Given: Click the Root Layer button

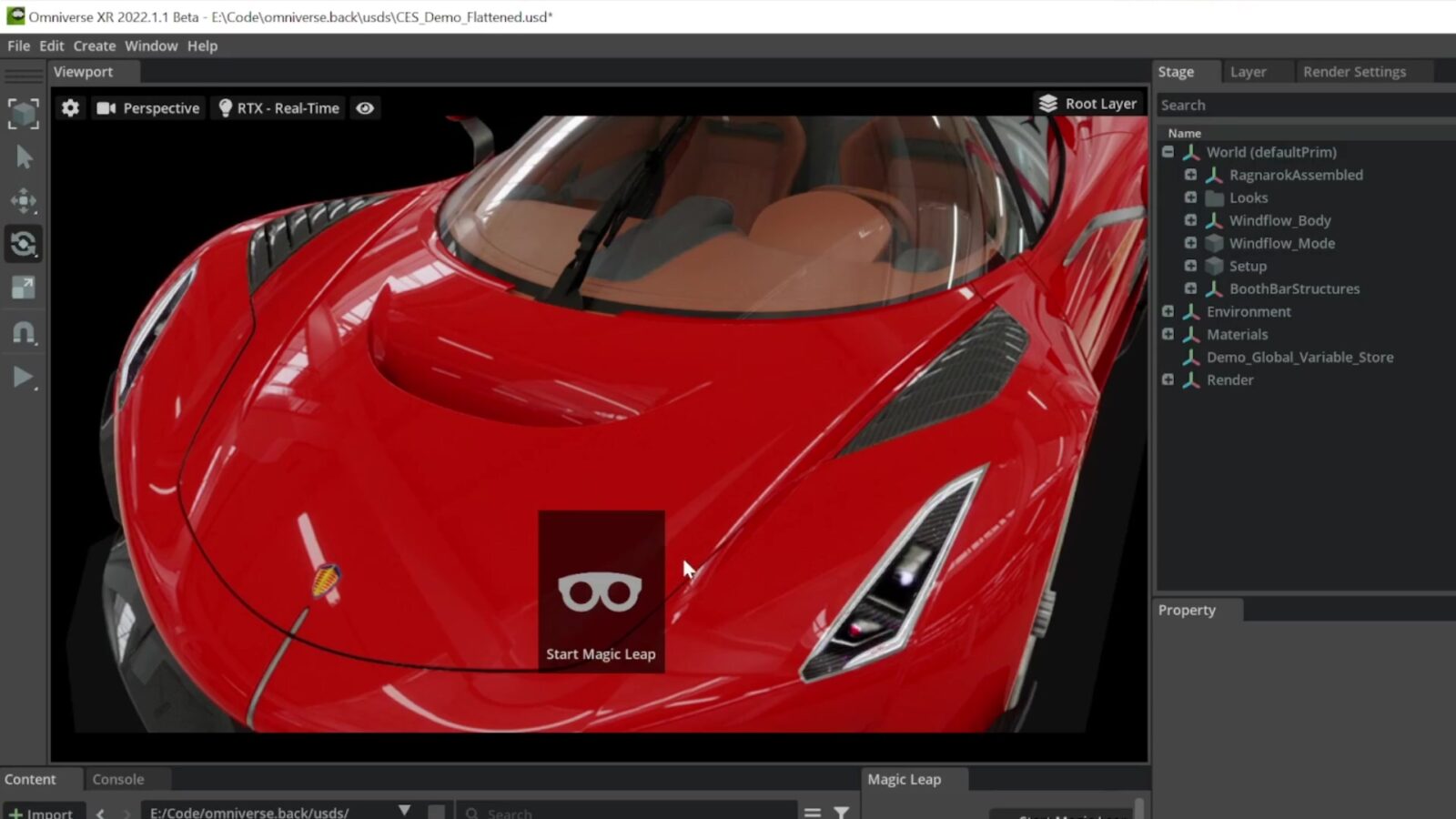Looking at the screenshot, I should pyautogui.click(x=1087, y=104).
